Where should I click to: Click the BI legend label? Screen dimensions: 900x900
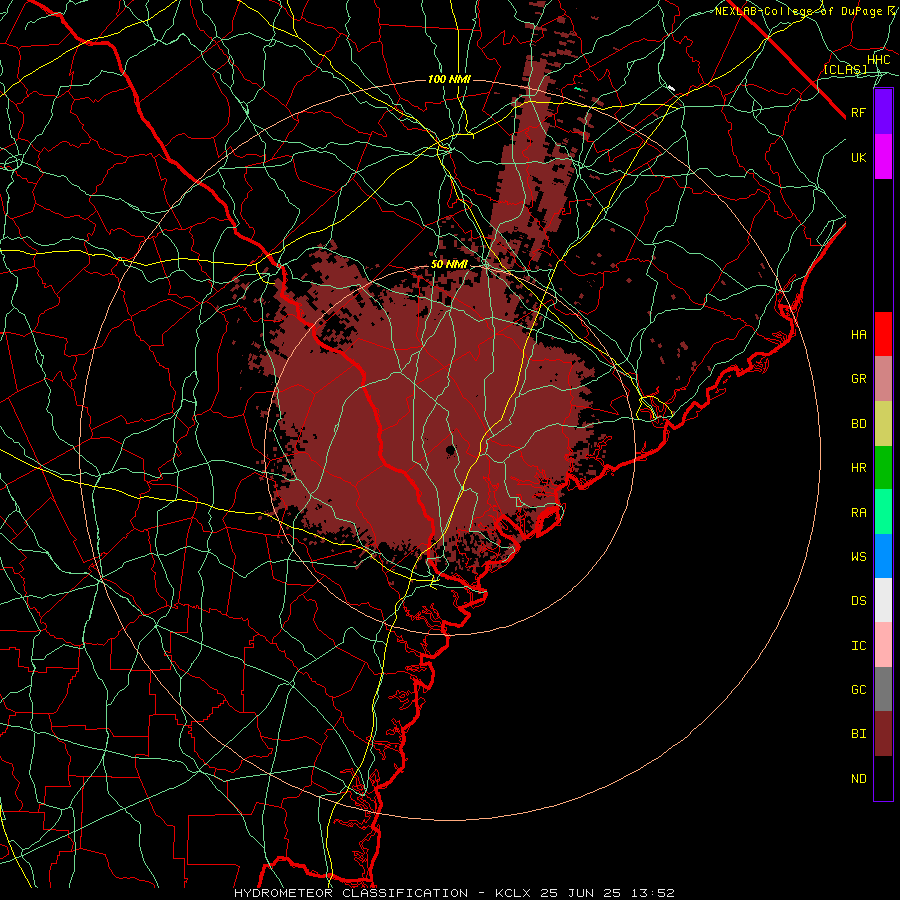coord(858,734)
